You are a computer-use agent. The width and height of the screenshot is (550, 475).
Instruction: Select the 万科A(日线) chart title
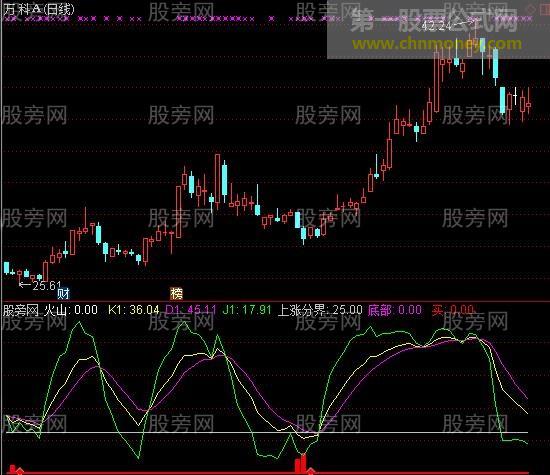coord(39,9)
